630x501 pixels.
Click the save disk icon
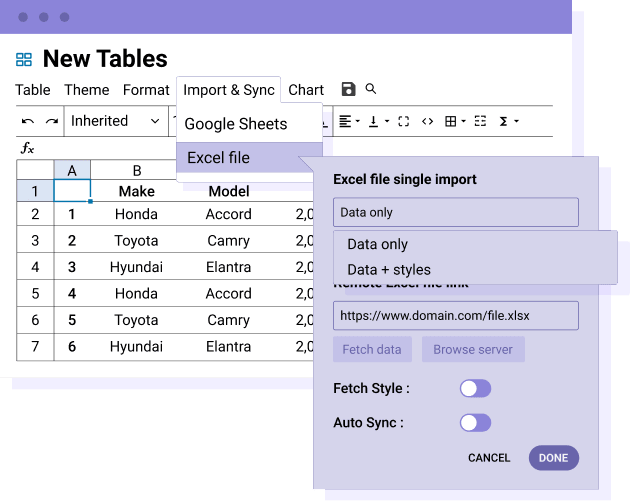[x=348, y=90]
